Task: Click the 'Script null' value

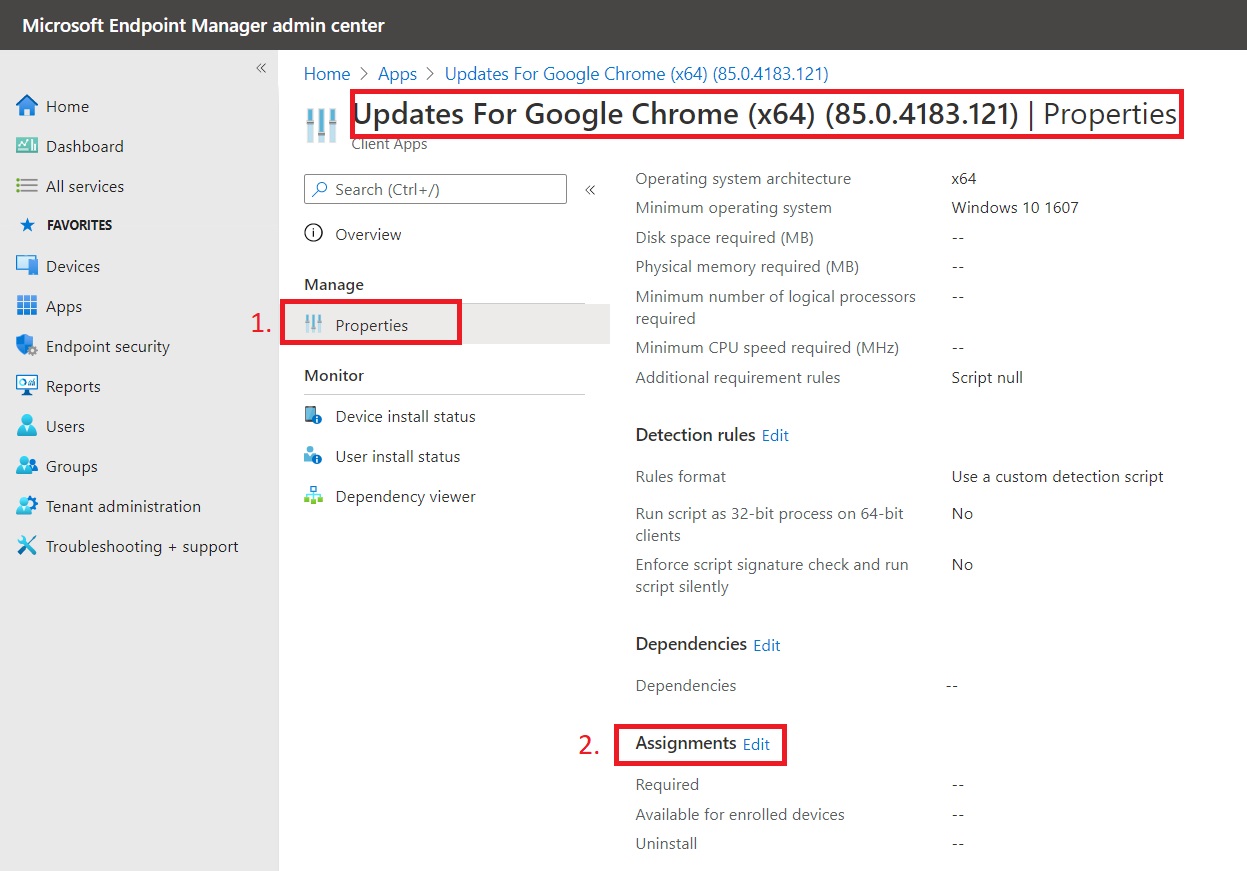Action: tap(987, 378)
